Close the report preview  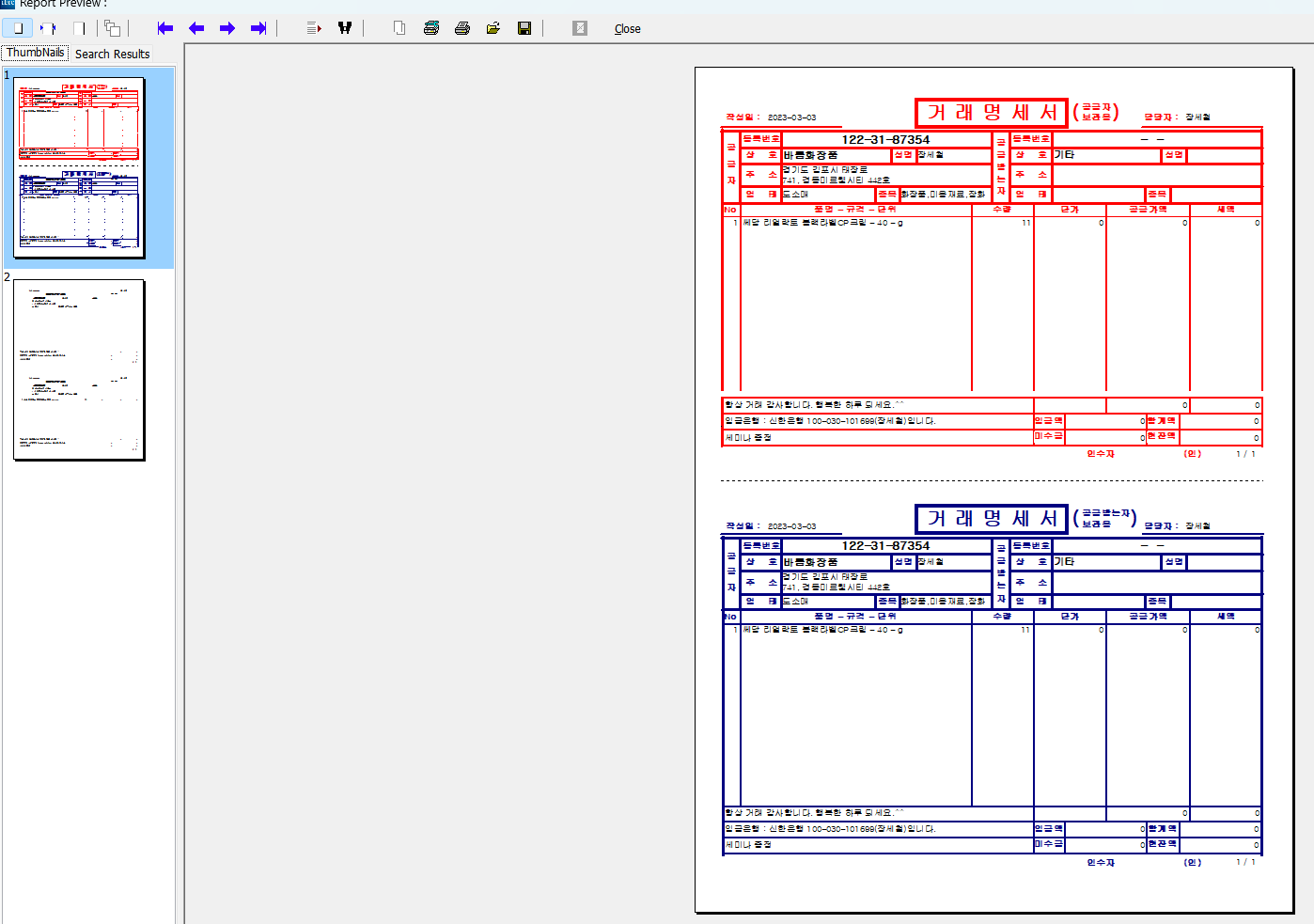tap(627, 29)
